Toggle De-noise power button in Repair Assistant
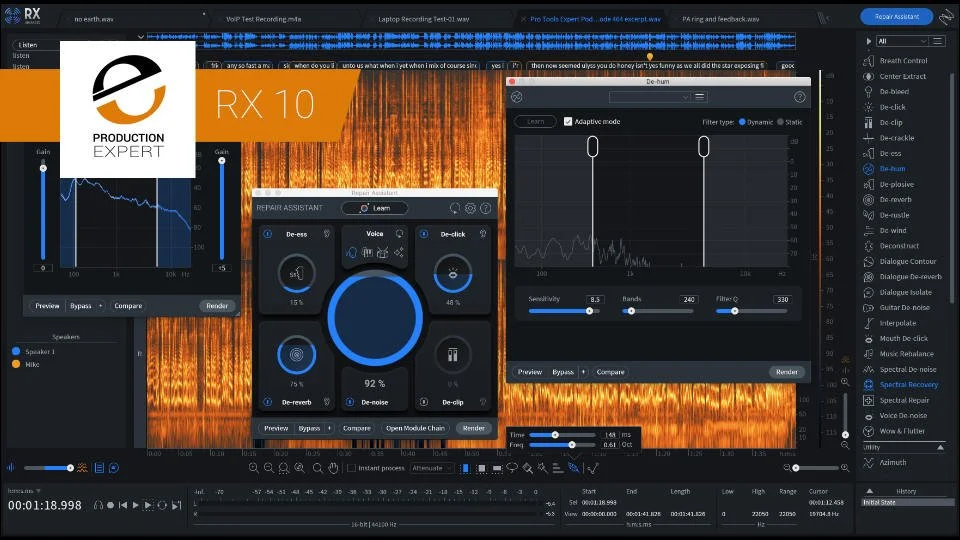Viewport: 960px width, 540px height. click(x=350, y=402)
